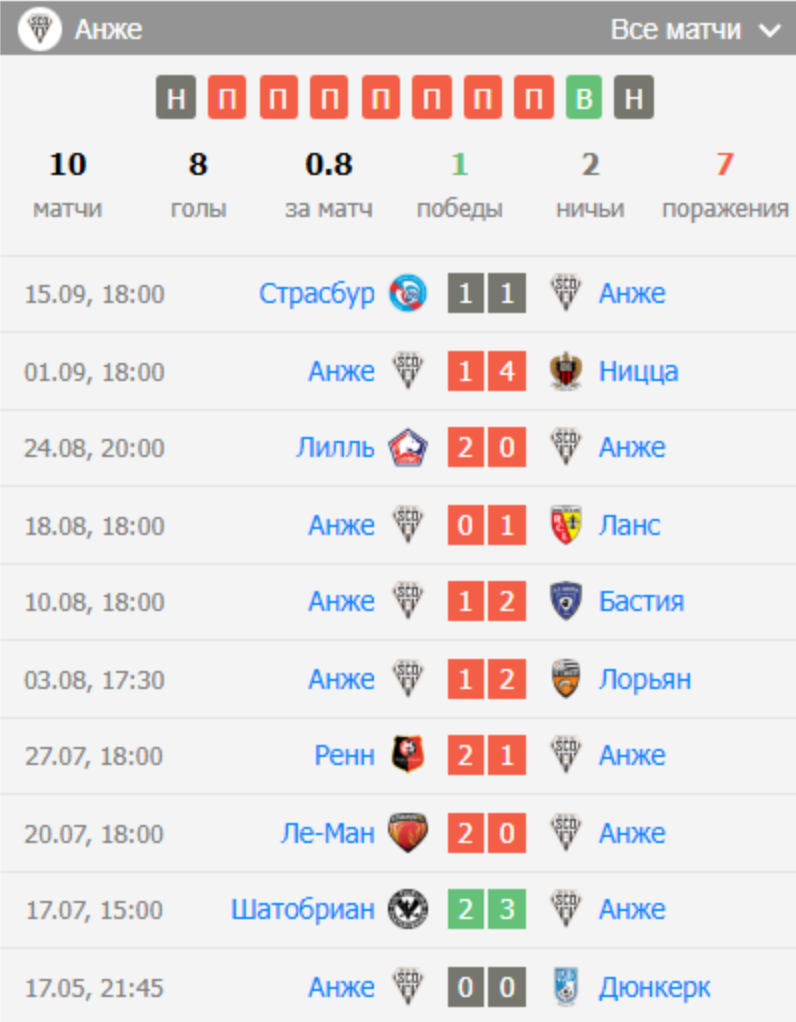Click the 0:0 score against Дюнкерк
The width and height of the screenshot is (796, 1022).
pyautogui.click(x=487, y=987)
